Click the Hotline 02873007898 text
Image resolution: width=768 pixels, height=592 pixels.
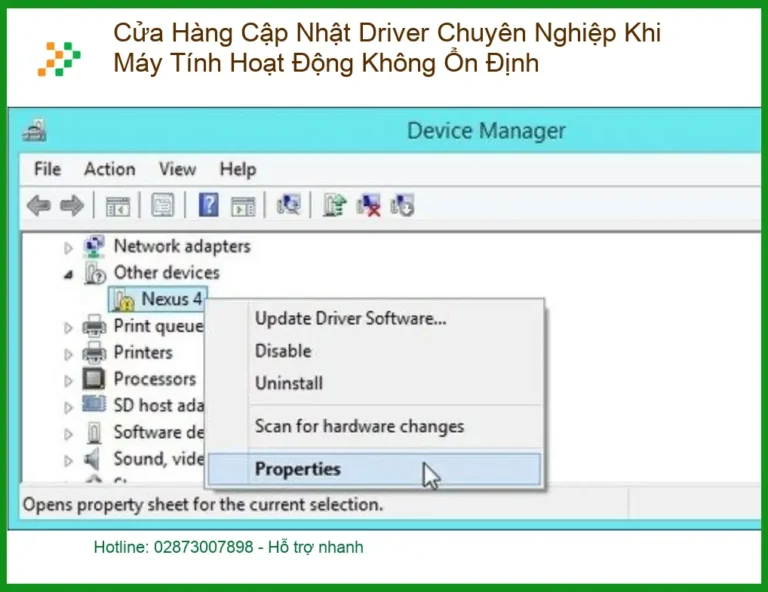click(228, 547)
